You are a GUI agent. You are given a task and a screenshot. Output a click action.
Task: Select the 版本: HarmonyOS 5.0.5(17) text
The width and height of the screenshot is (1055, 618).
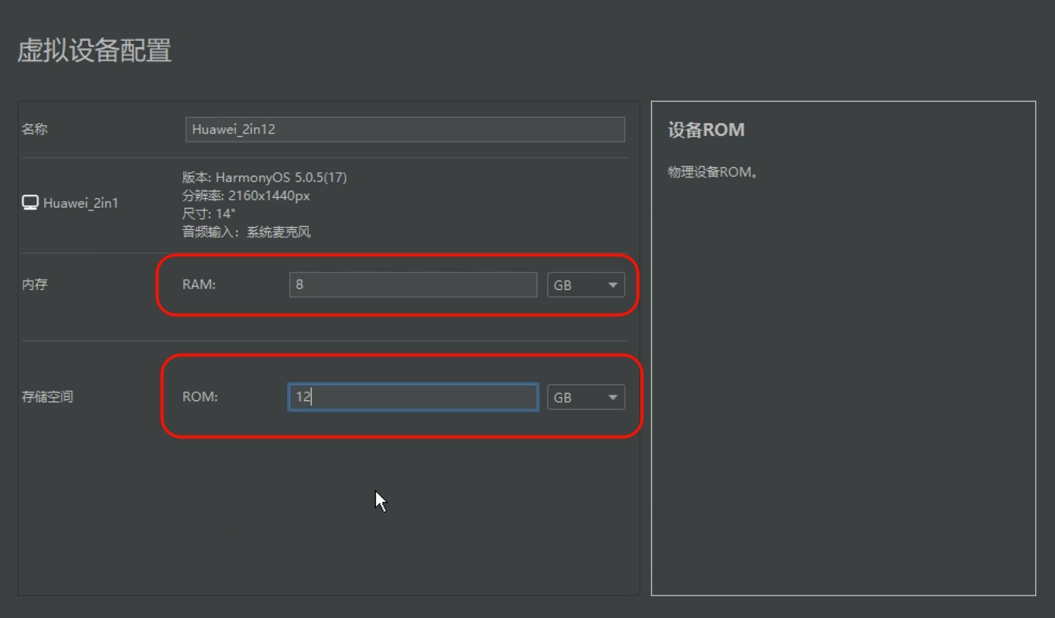tap(264, 178)
